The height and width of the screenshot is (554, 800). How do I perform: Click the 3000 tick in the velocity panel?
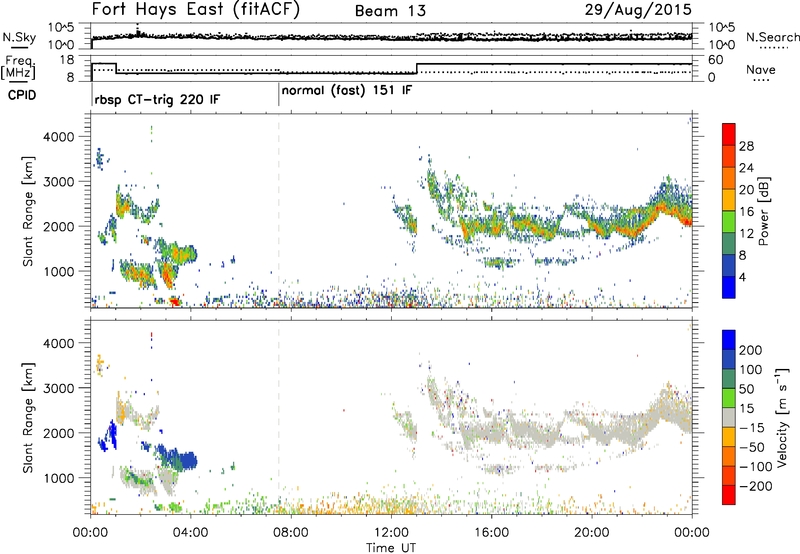pos(59,388)
